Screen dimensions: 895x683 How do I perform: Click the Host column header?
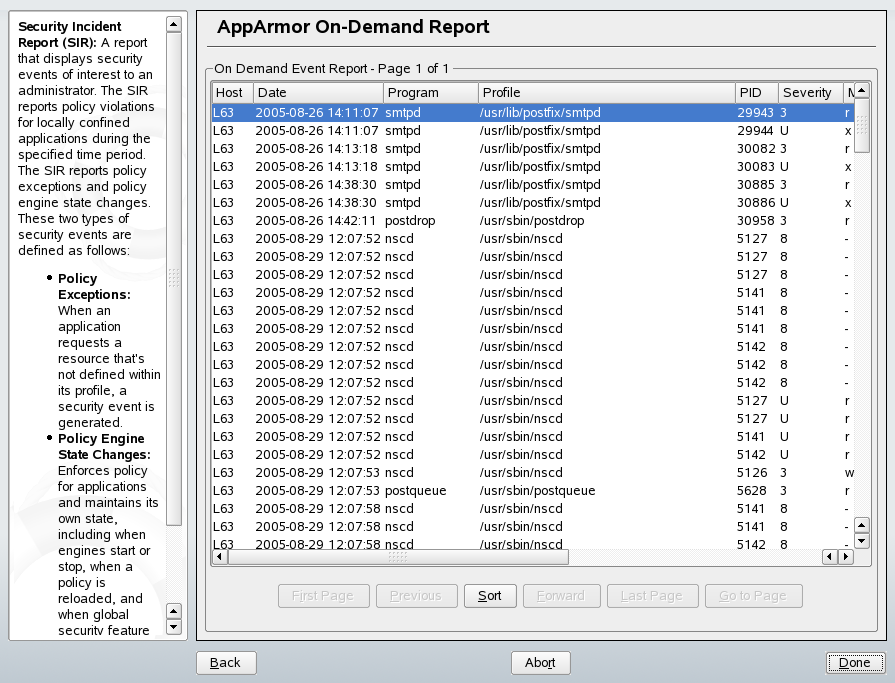pyautogui.click(x=231, y=92)
